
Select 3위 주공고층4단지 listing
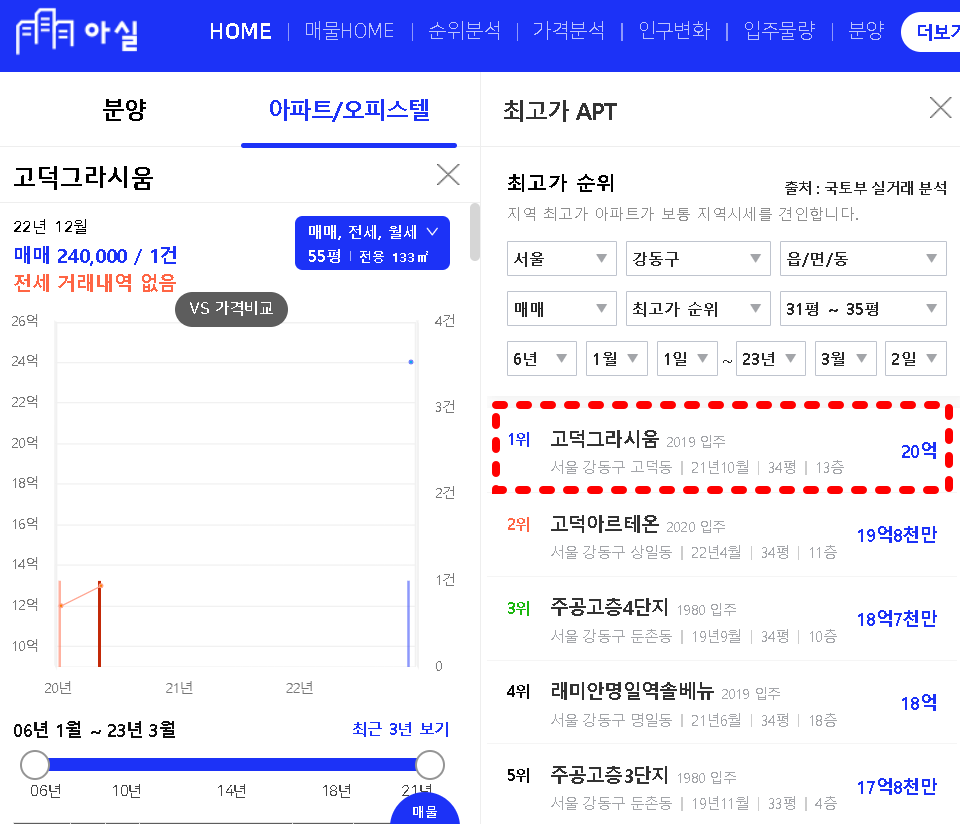point(722,619)
